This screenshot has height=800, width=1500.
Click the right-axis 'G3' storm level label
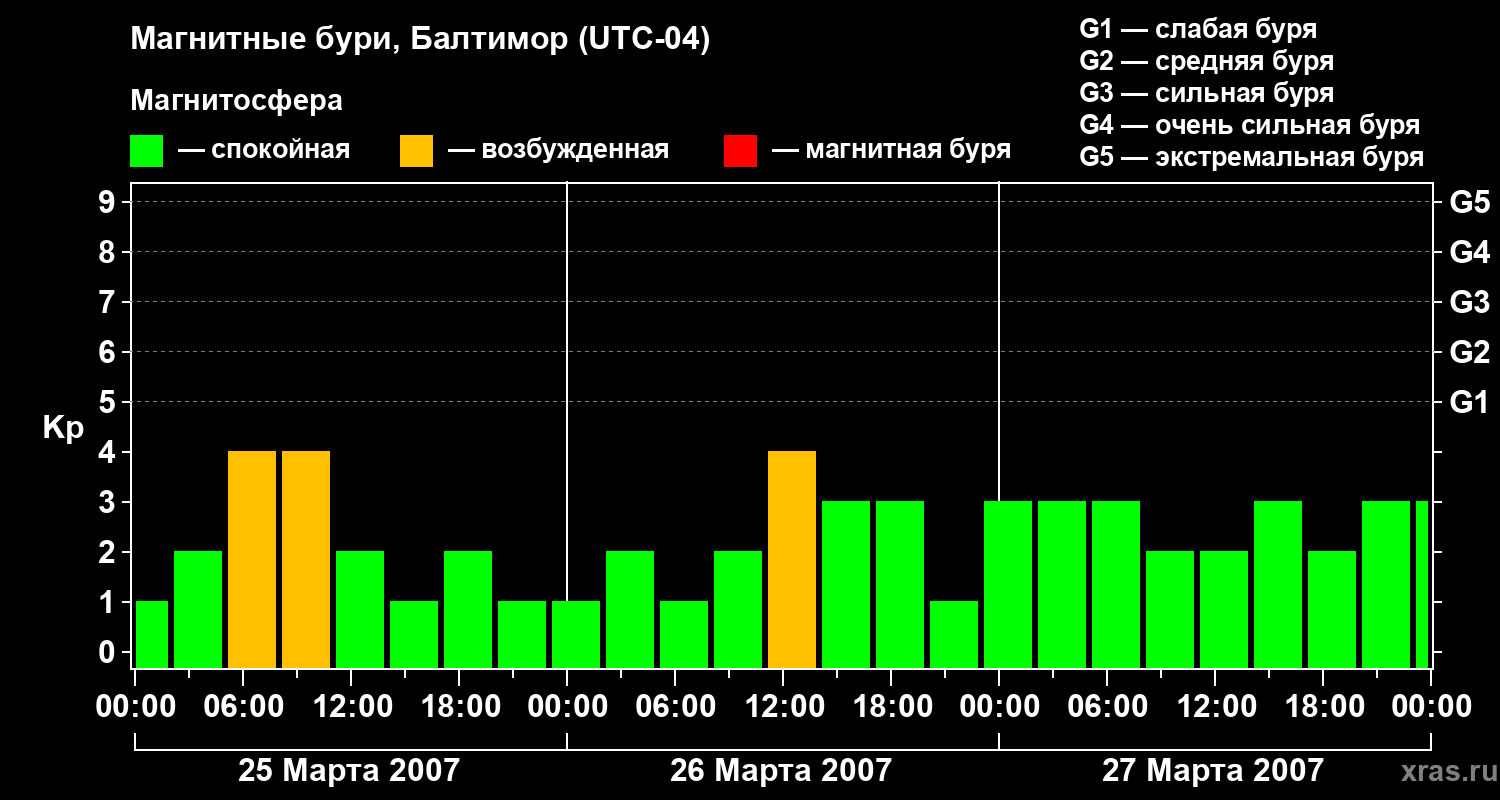point(1469,302)
